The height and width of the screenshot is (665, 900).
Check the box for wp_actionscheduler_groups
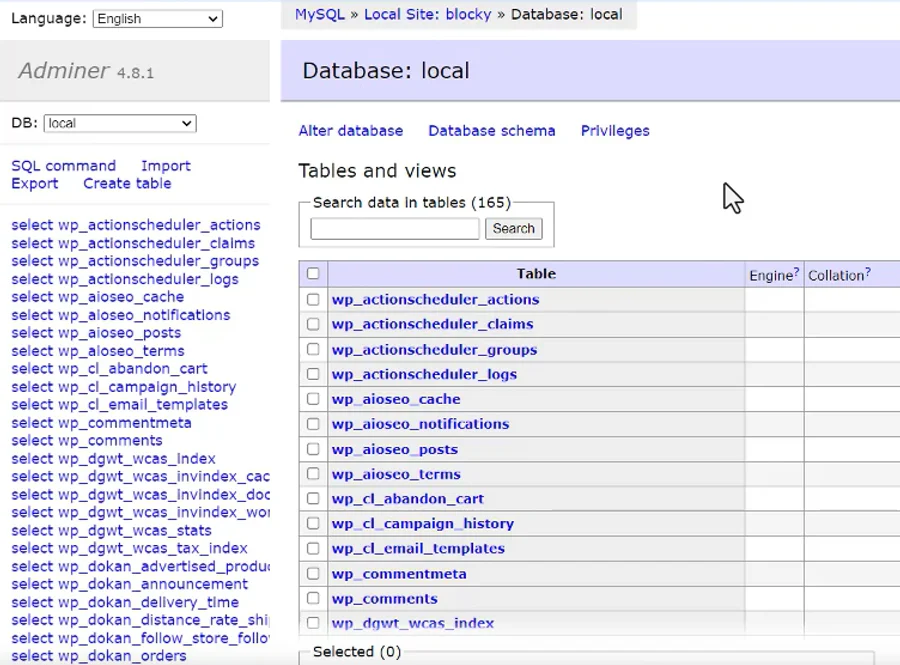313,349
